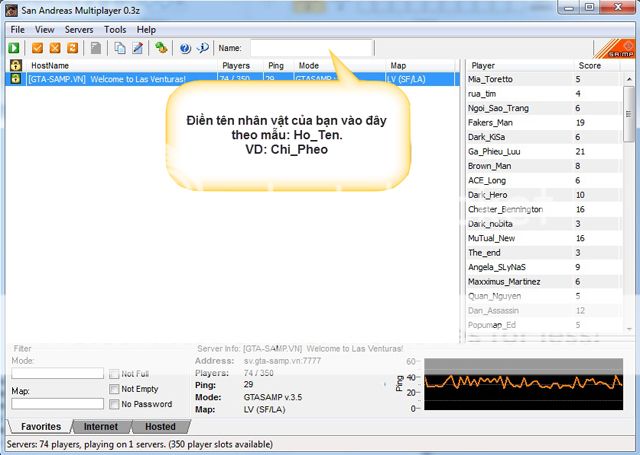Click the orange Refresh Server icon
The image size is (640, 455).
72,47
